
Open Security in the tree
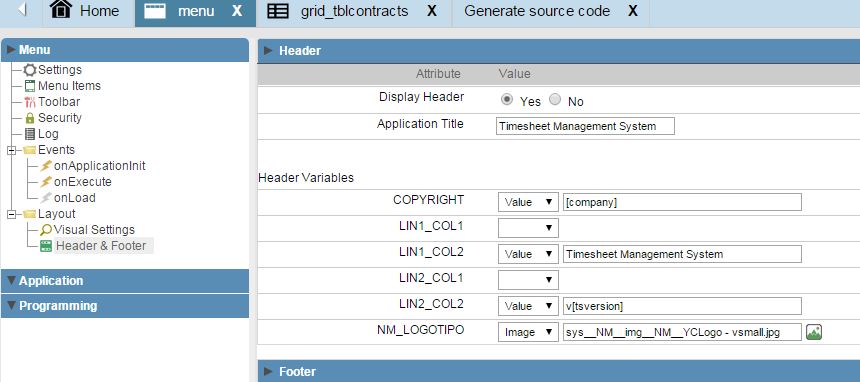coord(60,117)
